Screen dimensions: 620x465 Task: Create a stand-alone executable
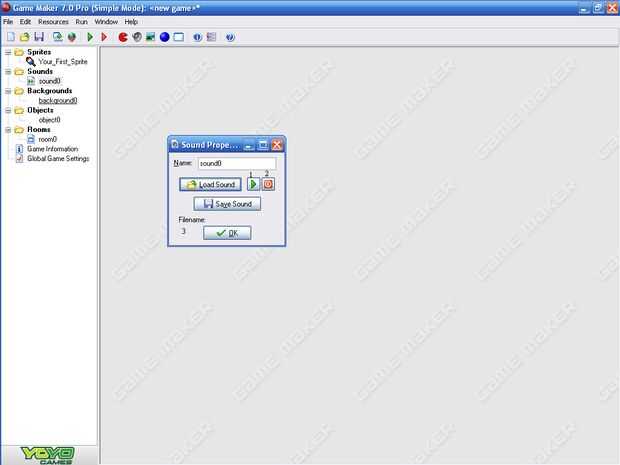58,37
